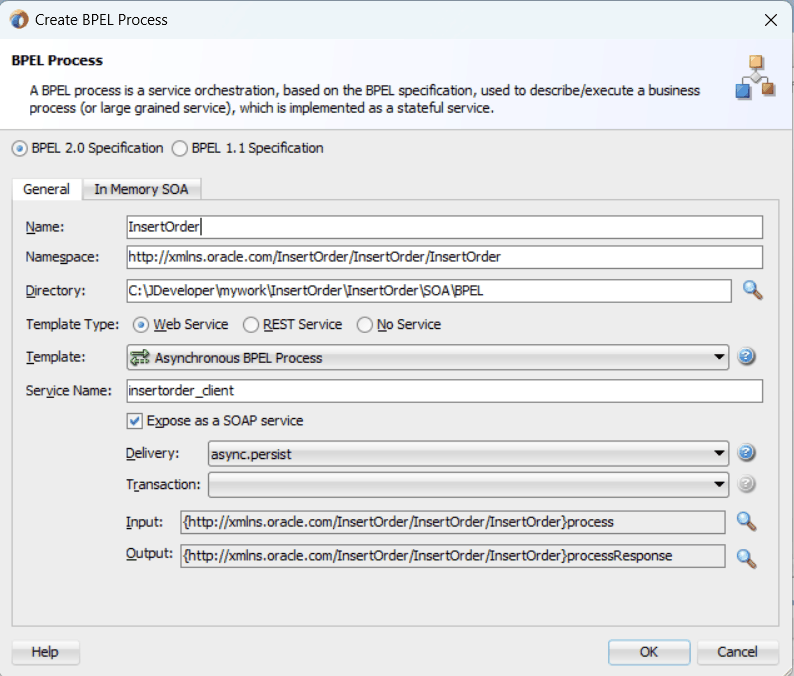Image resolution: width=794 pixels, height=676 pixels.
Task: Select the General tab
Action: tap(46, 189)
